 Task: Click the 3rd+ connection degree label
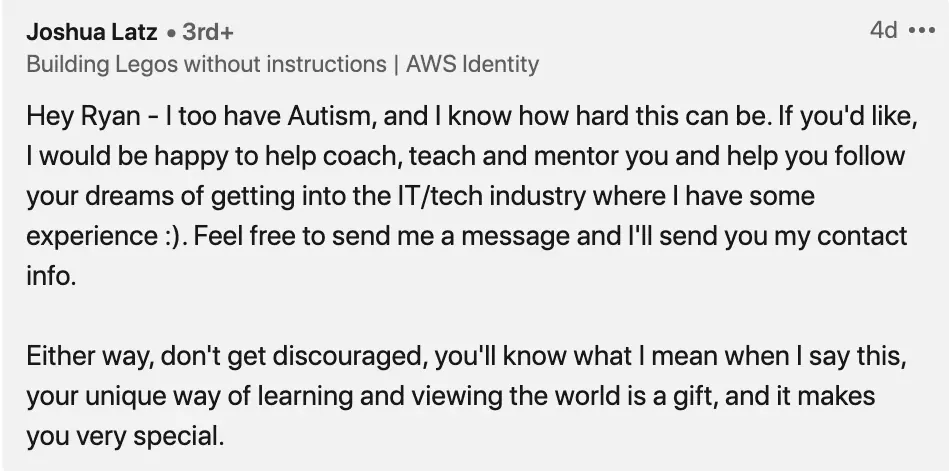(208, 32)
